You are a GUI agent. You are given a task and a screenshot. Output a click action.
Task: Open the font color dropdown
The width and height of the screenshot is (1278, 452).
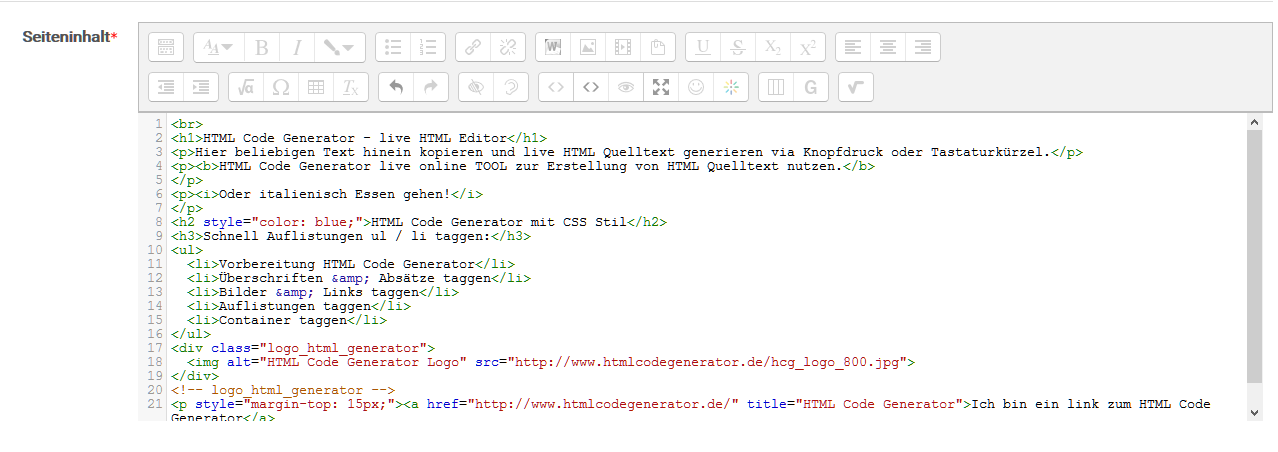coord(339,47)
